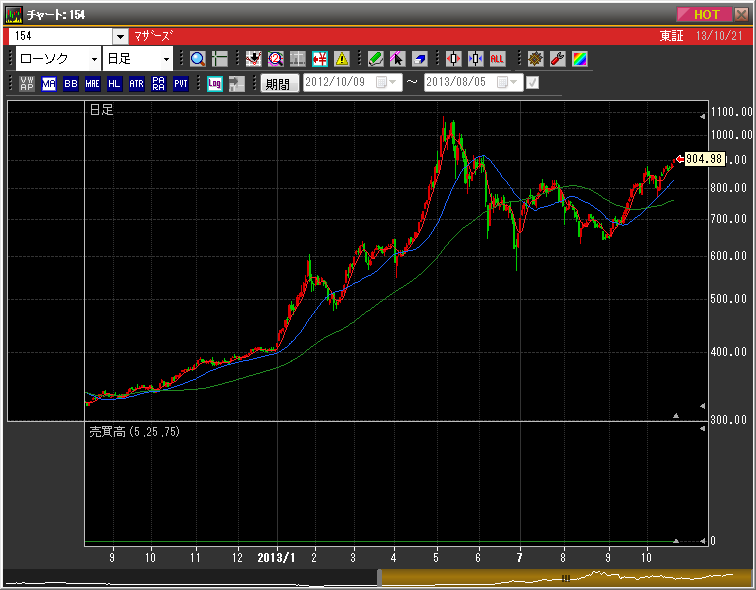Click the 期間 period button
This screenshot has height=590, width=756.
(278, 84)
